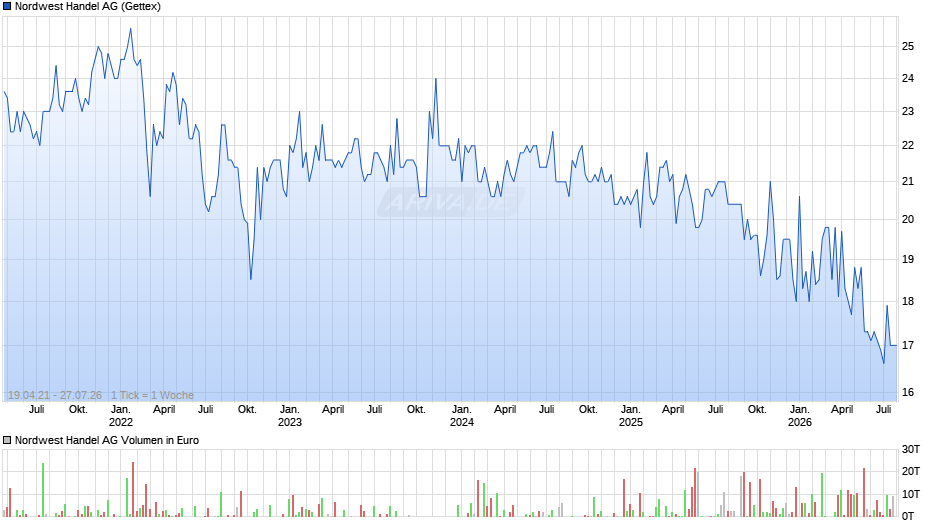Screen dimensions: 940x526
Task: Click the volume axis label 0T
Action: click(908, 516)
